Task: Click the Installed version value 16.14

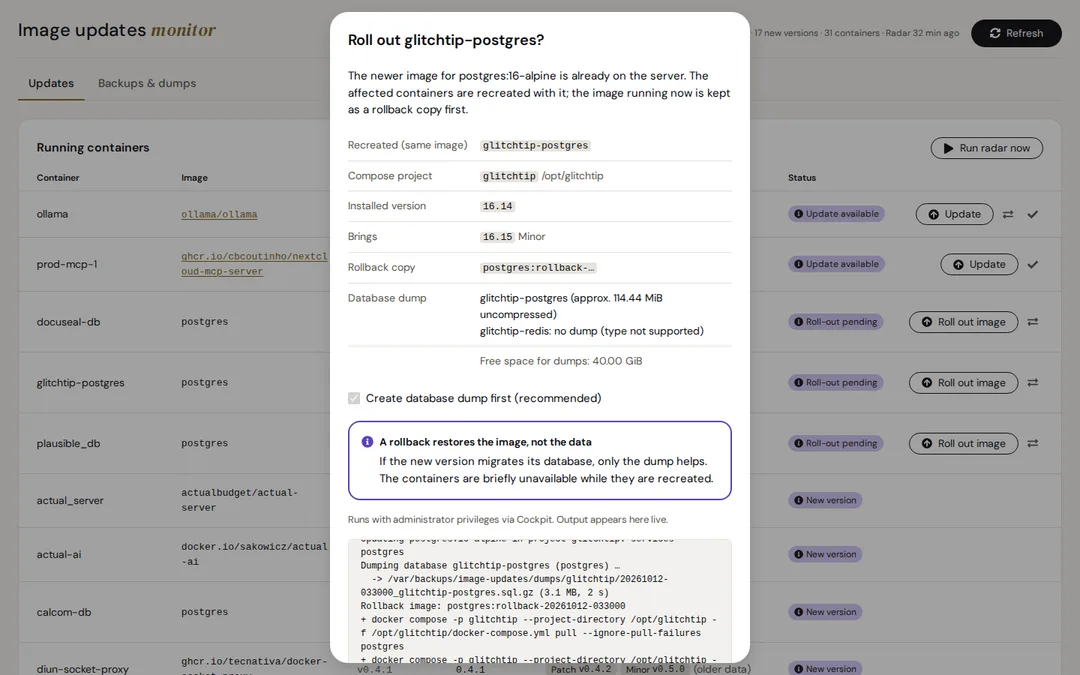Action: click(497, 206)
